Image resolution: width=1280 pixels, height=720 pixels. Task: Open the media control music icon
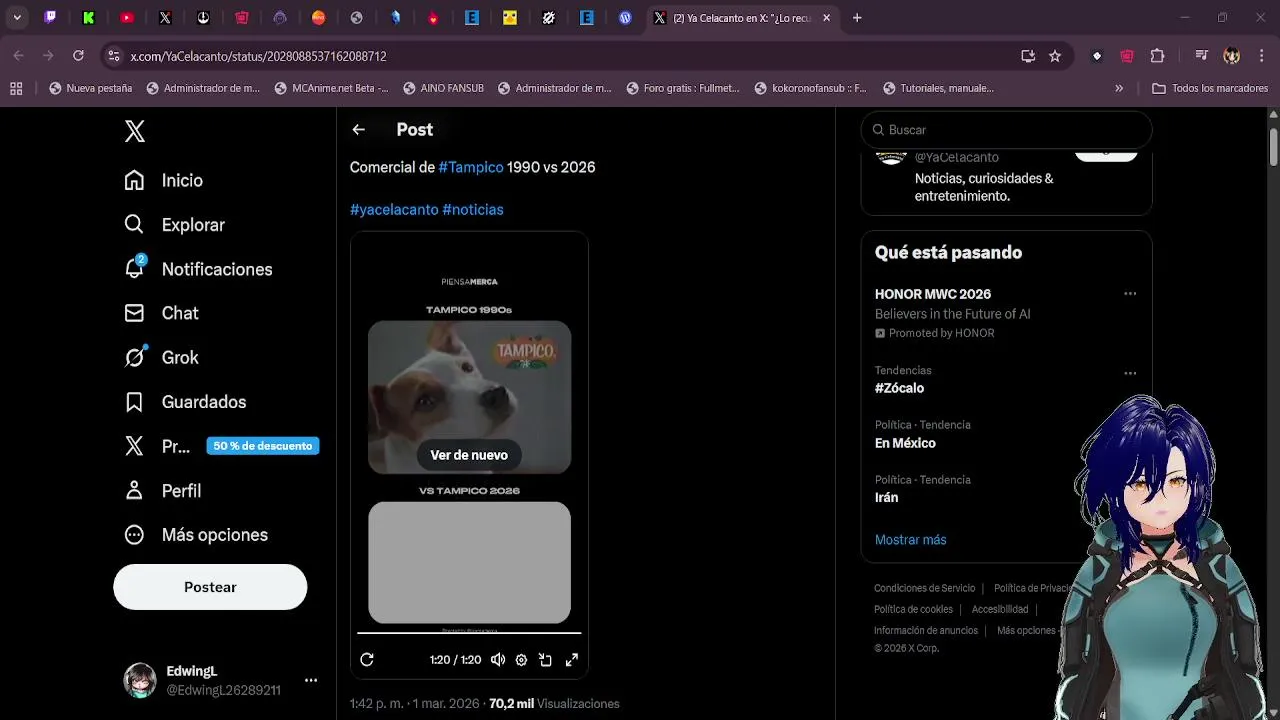pyautogui.click(x=1202, y=56)
